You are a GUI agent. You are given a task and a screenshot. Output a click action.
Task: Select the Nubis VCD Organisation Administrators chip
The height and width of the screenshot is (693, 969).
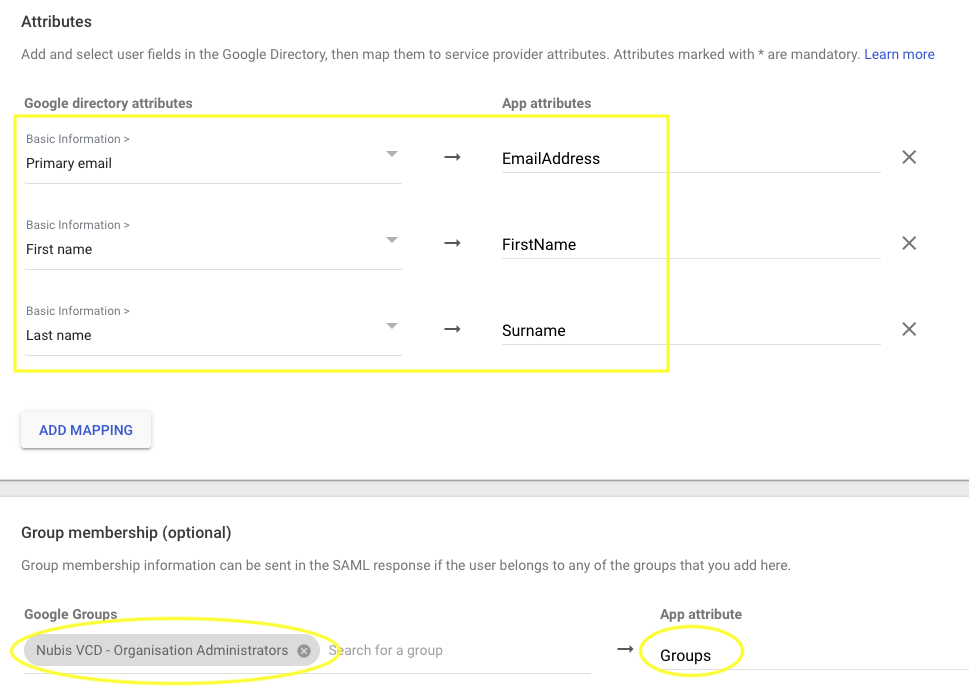(162, 650)
